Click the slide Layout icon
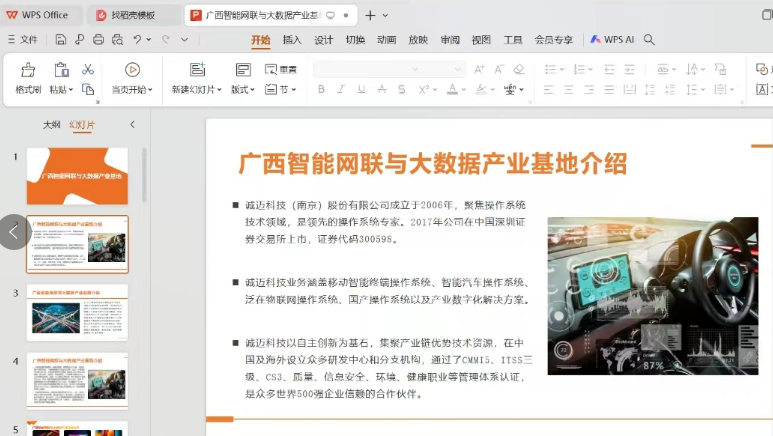 point(243,70)
